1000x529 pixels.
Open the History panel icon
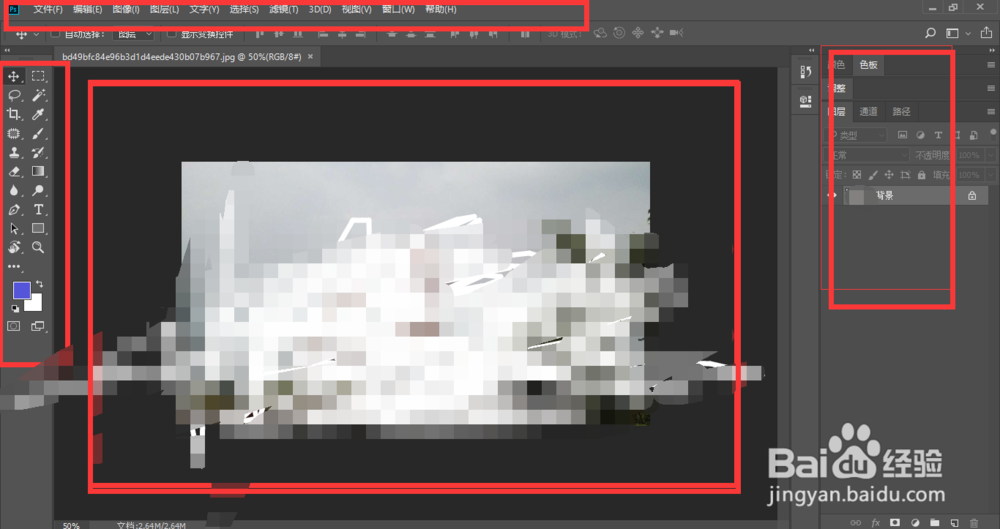click(x=805, y=72)
